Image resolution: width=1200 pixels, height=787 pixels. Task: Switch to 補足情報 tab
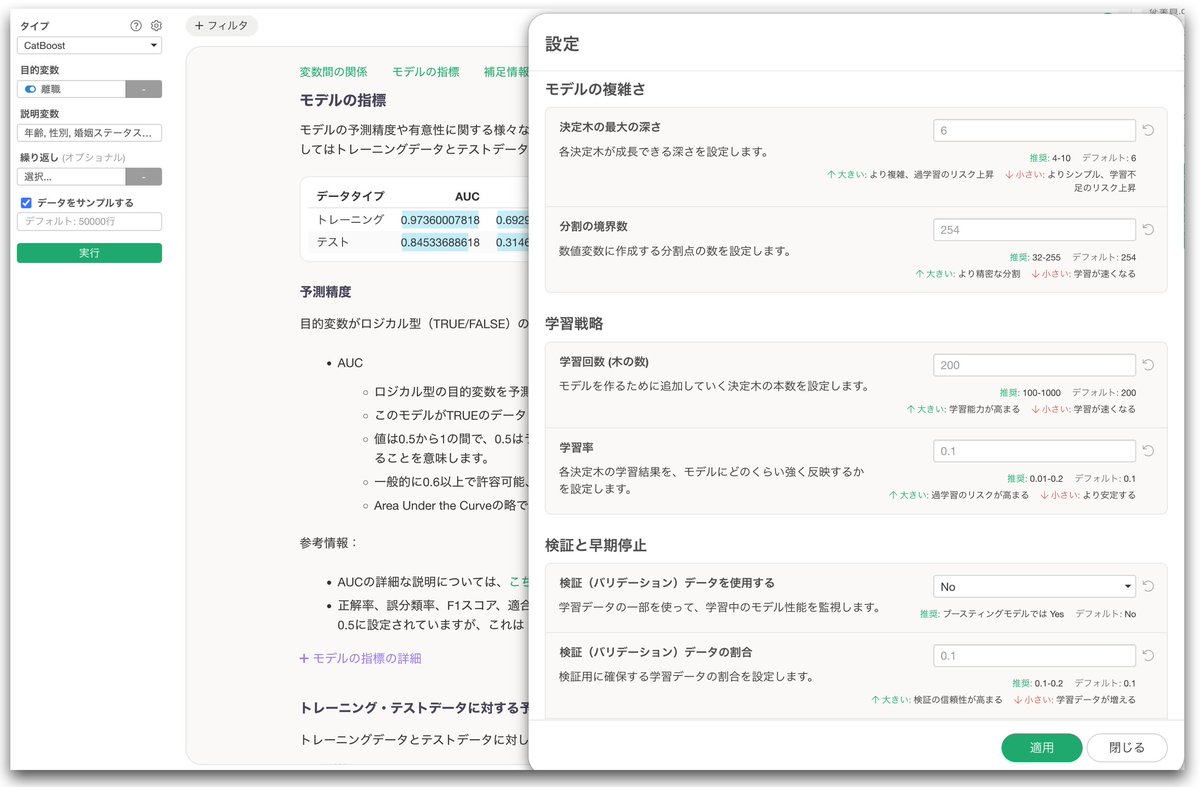click(506, 72)
